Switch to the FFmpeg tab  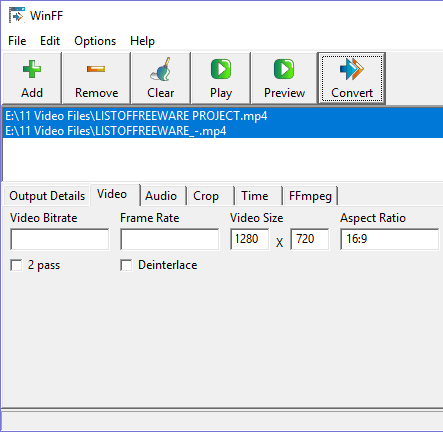pyautogui.click(x=310, y=196)
